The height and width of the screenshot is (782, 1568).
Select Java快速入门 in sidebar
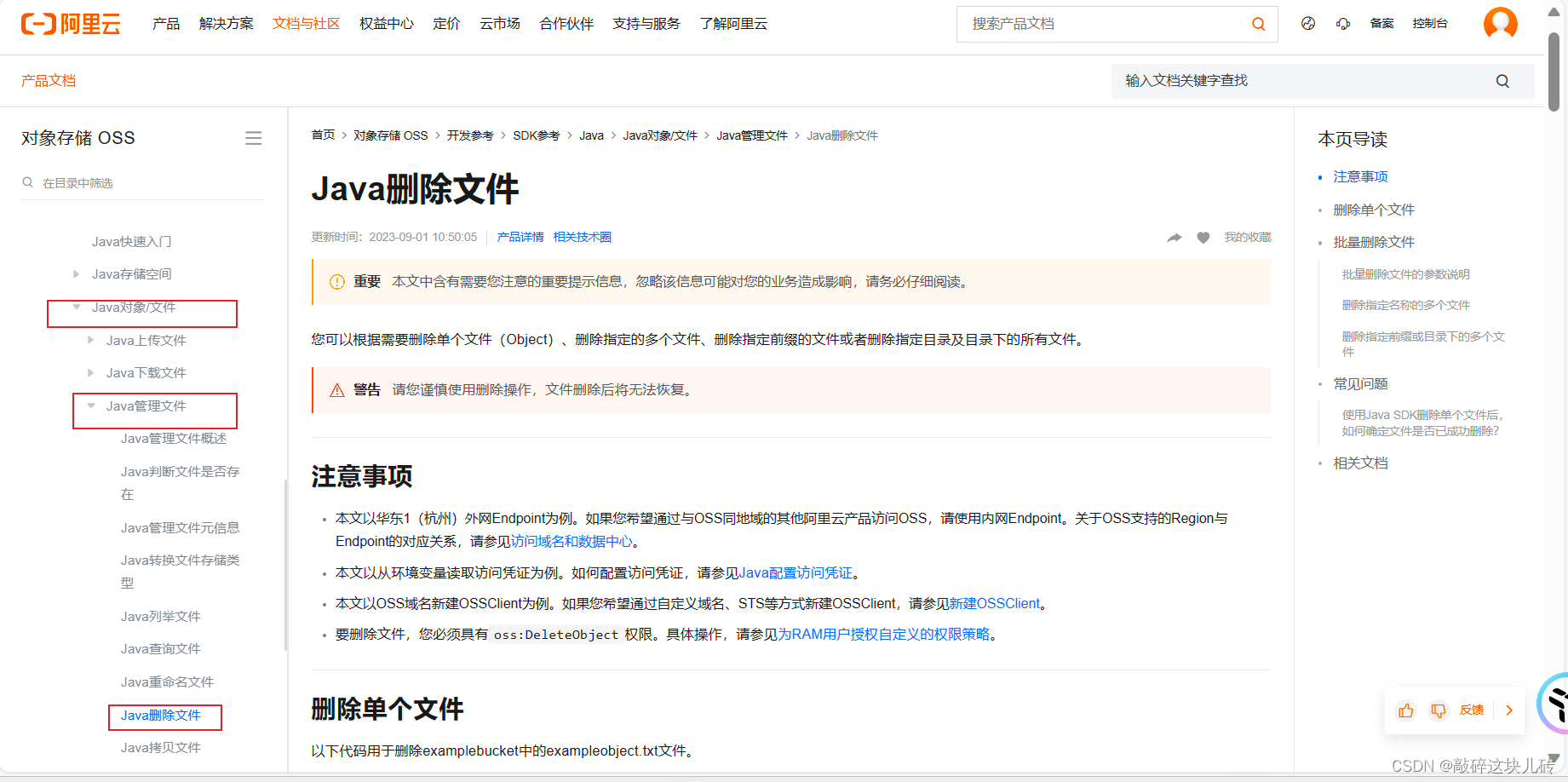[131, 242]
